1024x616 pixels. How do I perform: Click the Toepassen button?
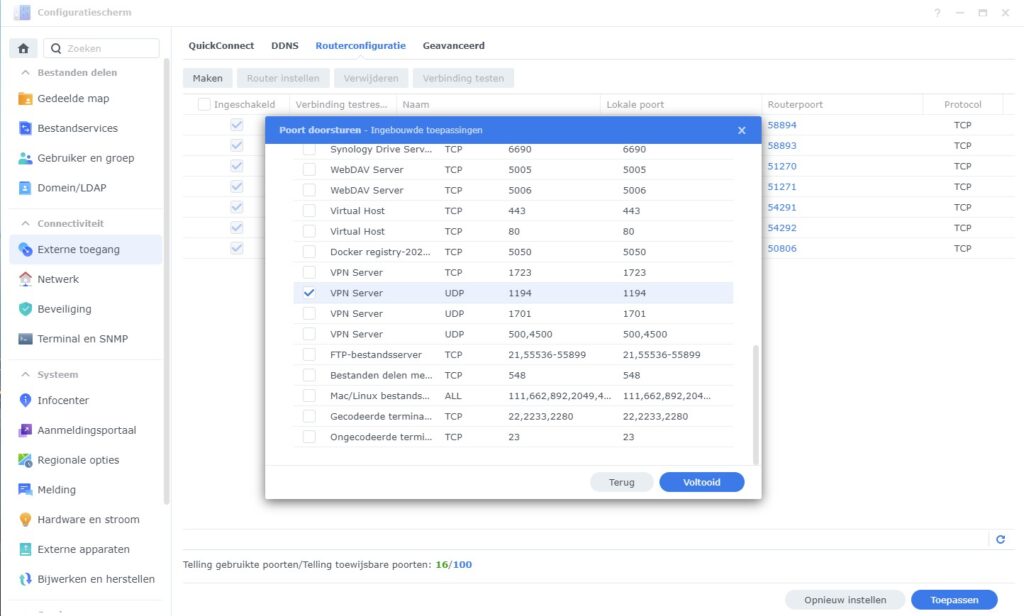click(954, 600)
